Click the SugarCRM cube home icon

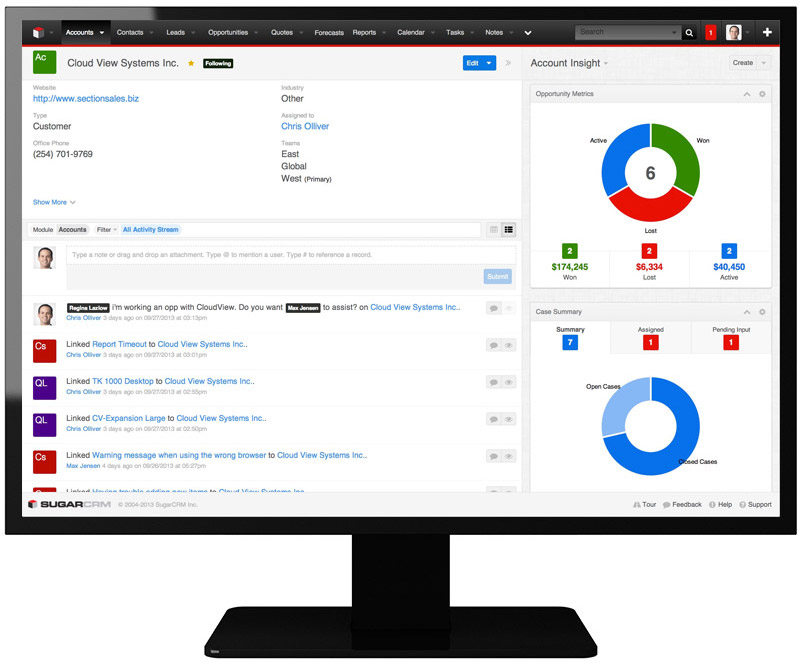tap(38, 33)
